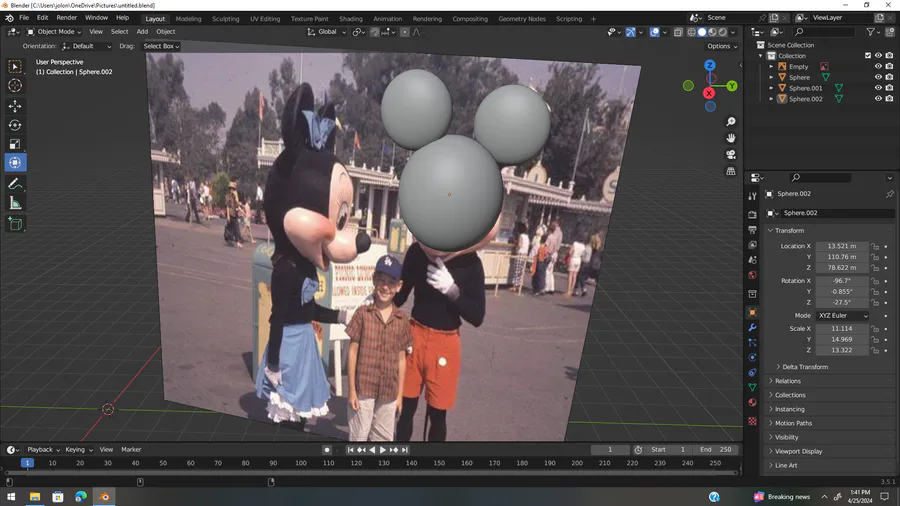Open the Modifiers wrench properties tab
Screen dimensions: 900x506
(752, 328)
